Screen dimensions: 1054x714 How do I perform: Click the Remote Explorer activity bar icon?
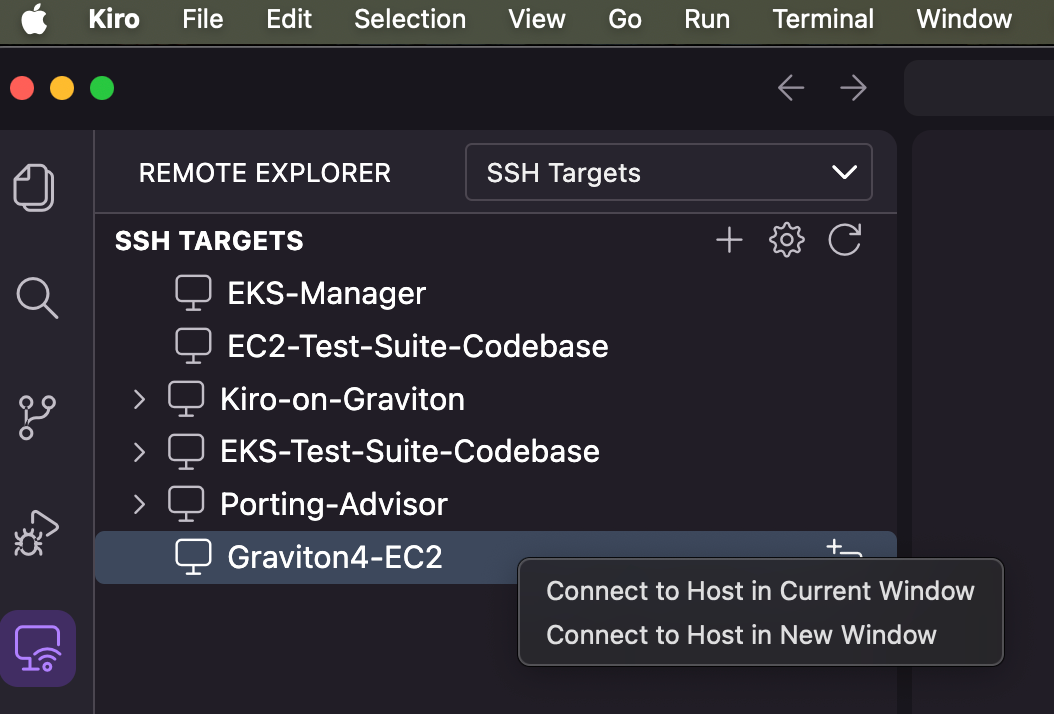coord(37,647)
